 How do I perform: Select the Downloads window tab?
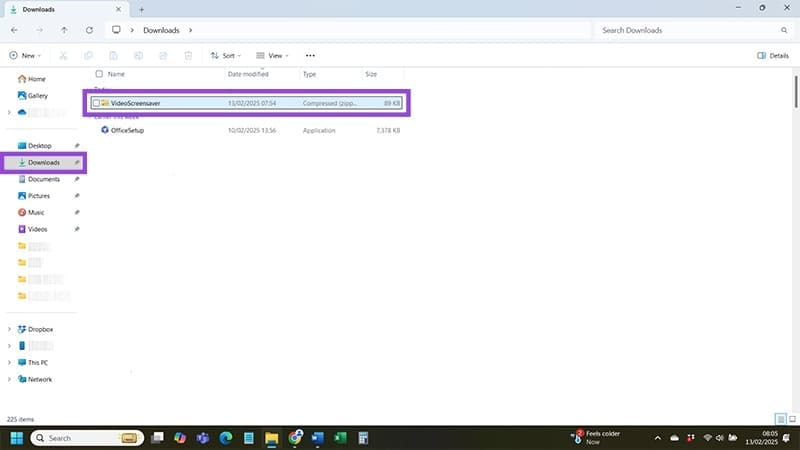(65, 9)
